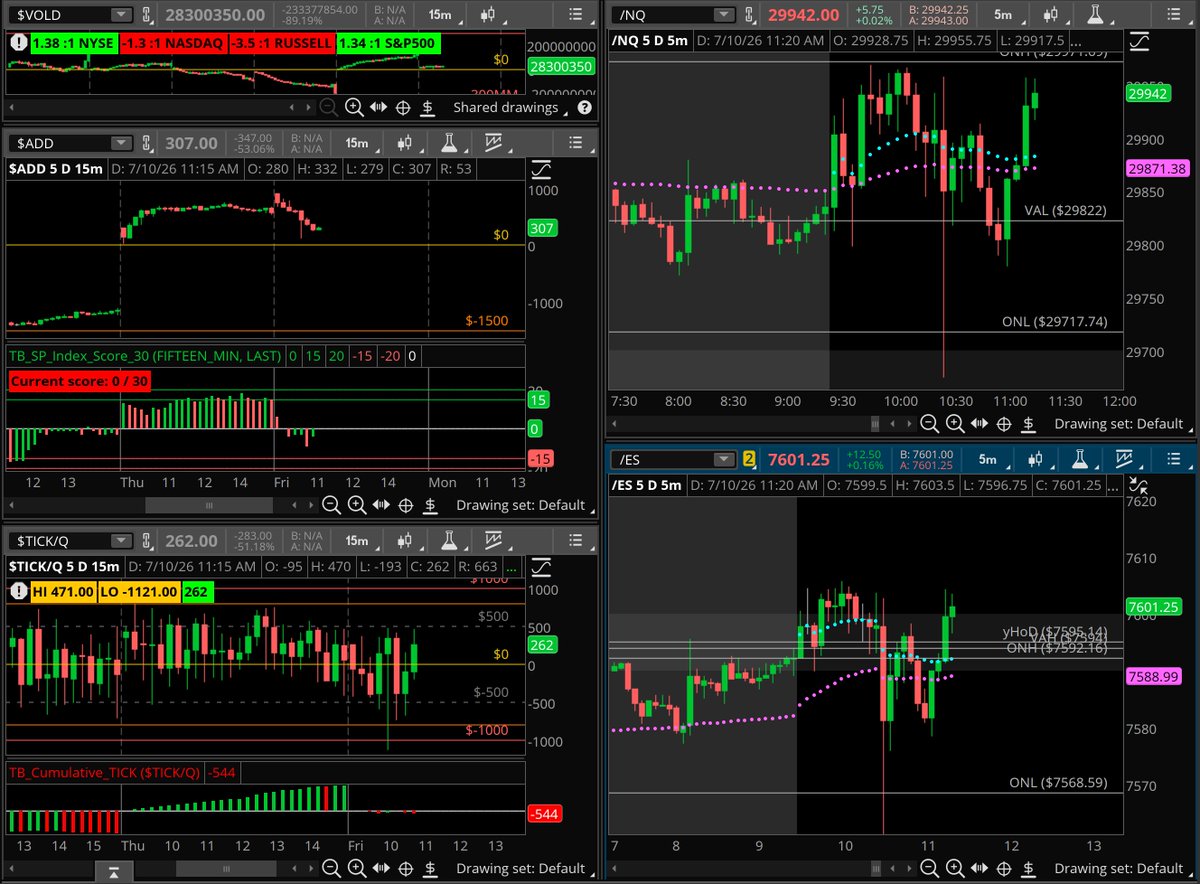This screenshot has width=1200, height=884.
Task: Expand the /ES symbol dropdown
Action: (x=725, y=459)
